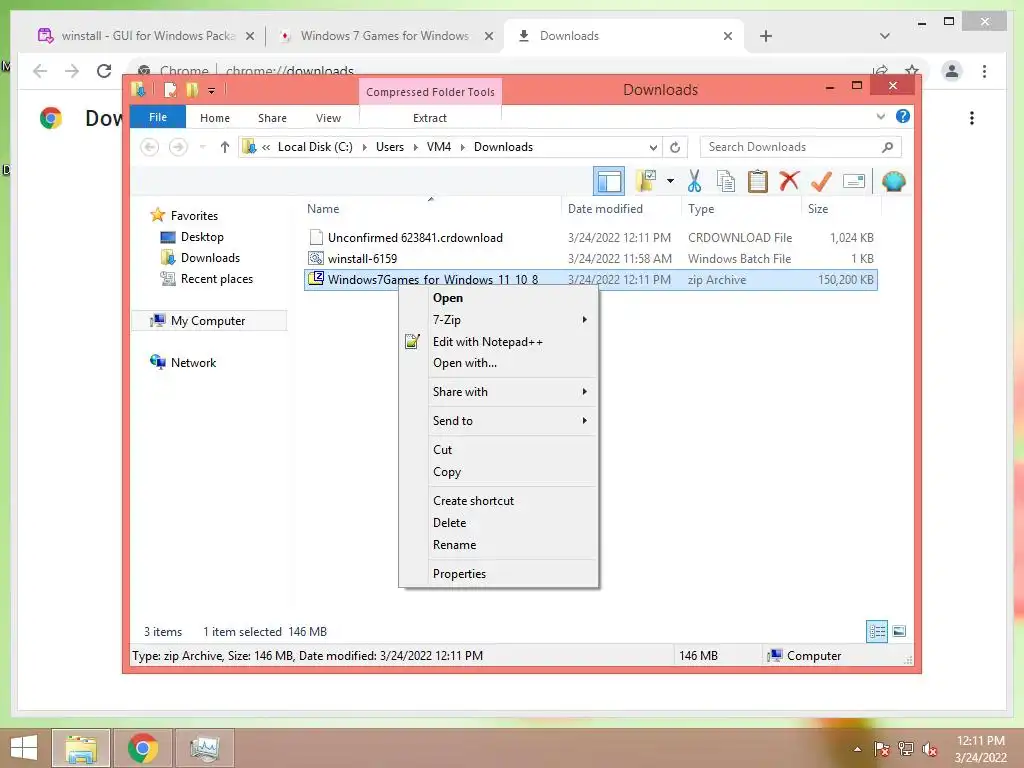Open Chrome from the taskbar
Viewport: 1024px width, 768px height.
pyautogui.click(x=143, y=748)
